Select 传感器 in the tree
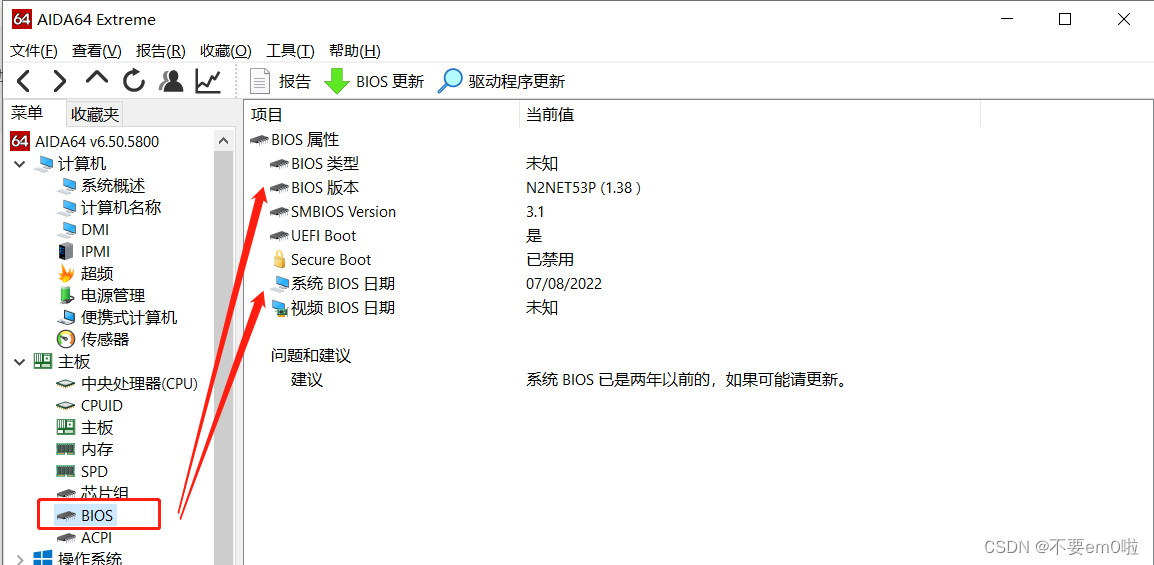This screenshot has height=565, width=1154. [93, 339]
